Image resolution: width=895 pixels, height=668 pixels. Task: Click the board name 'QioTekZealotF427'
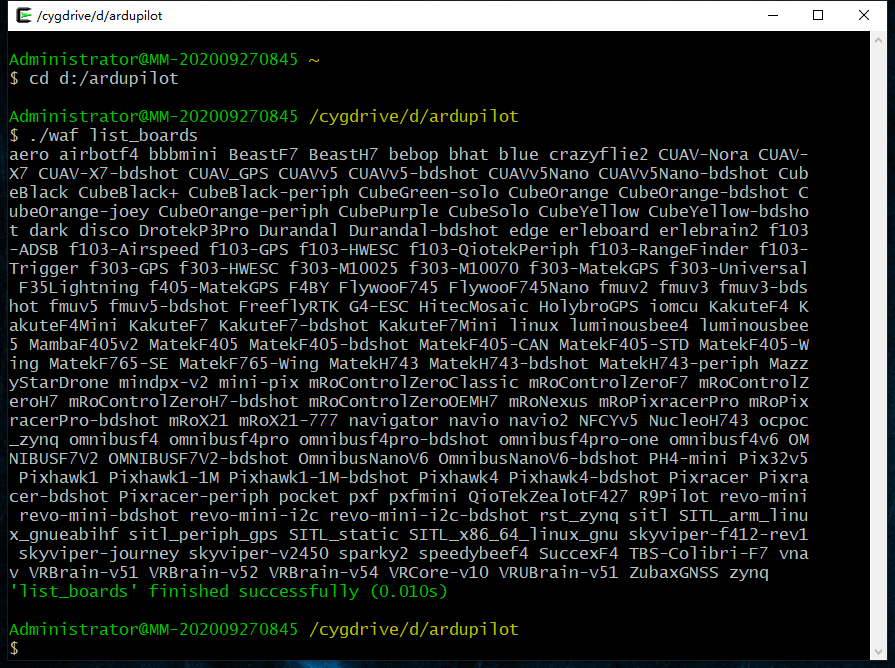tap(548, 496)
